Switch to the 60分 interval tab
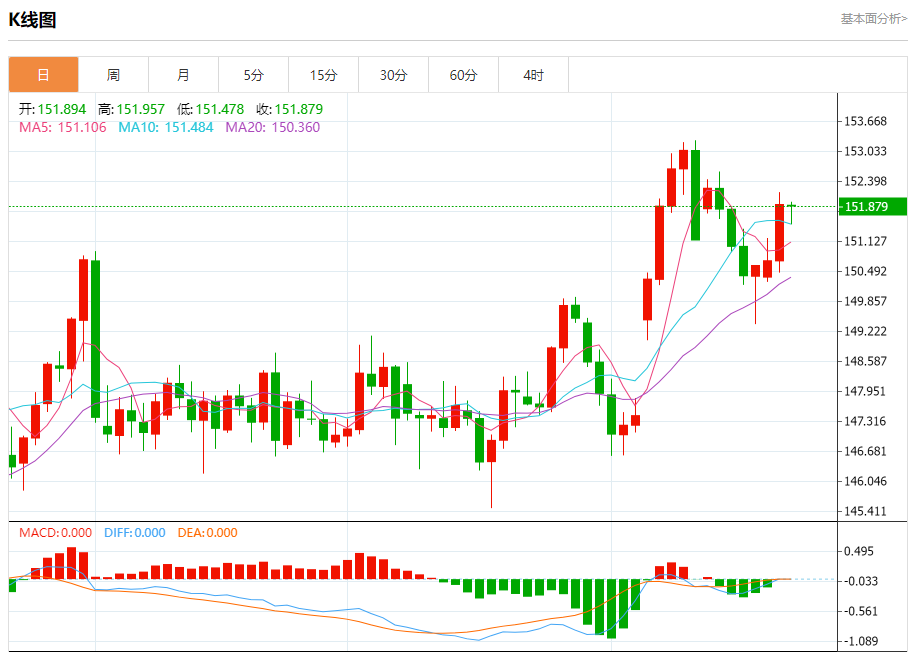 tap(463, 75)
